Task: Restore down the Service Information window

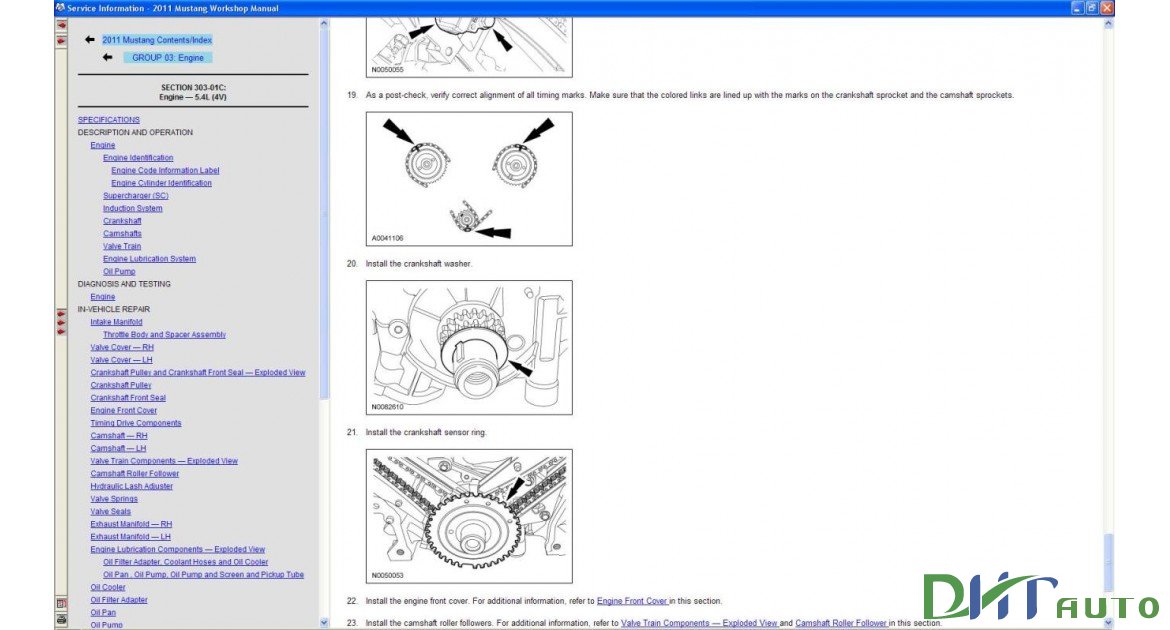Action: point(1092,8)
